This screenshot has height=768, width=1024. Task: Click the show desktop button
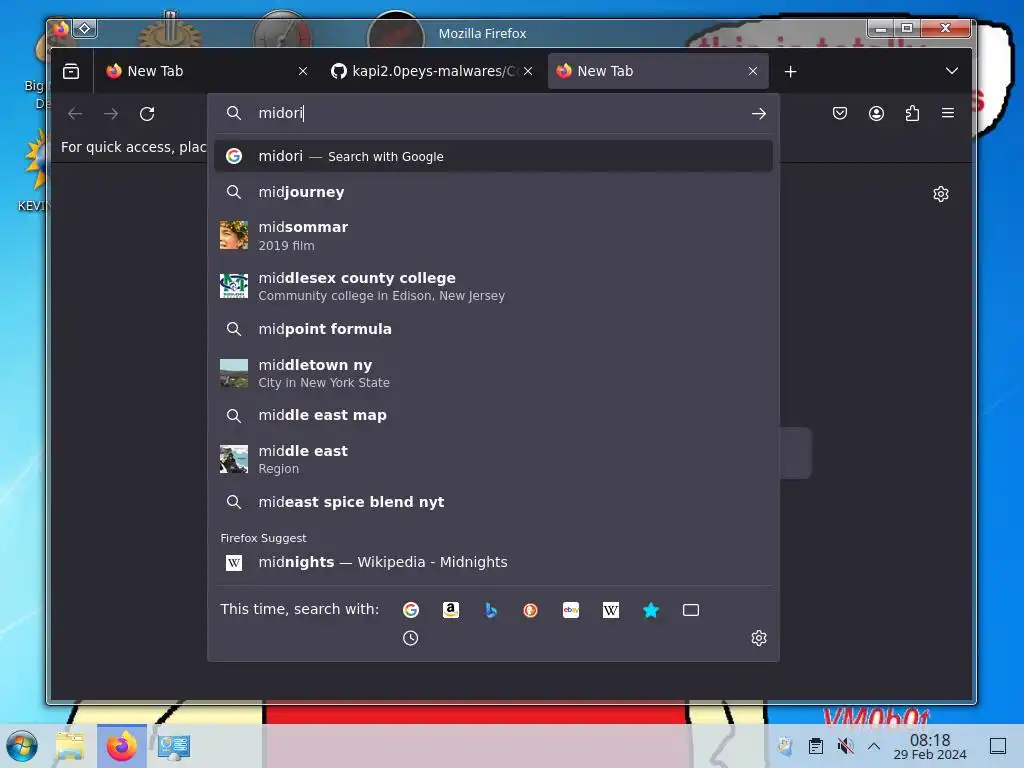[x=998, y=746]
